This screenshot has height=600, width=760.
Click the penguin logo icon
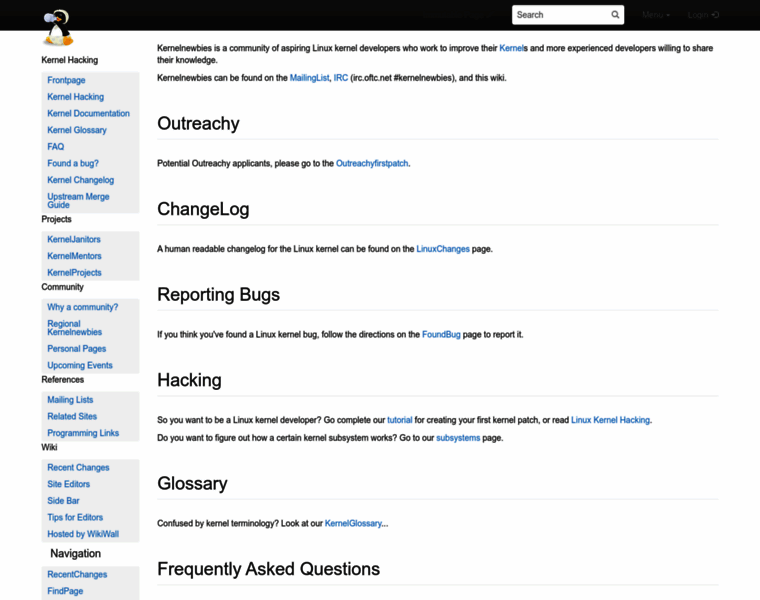coord(58,27)
